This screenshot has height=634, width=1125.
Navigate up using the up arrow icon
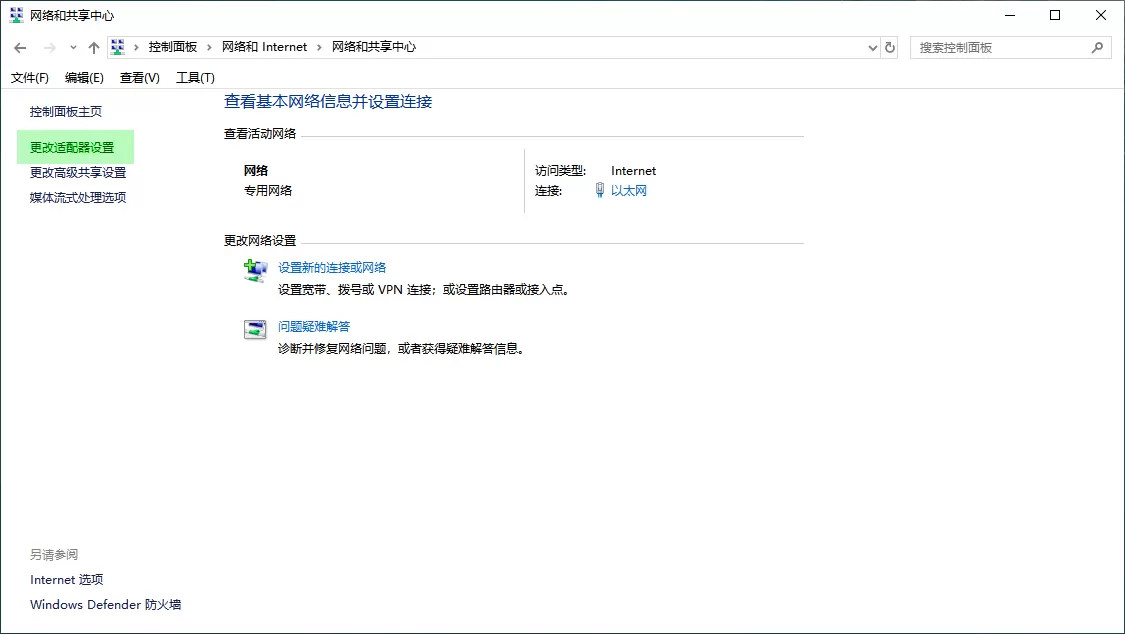[x=93, y=47]
